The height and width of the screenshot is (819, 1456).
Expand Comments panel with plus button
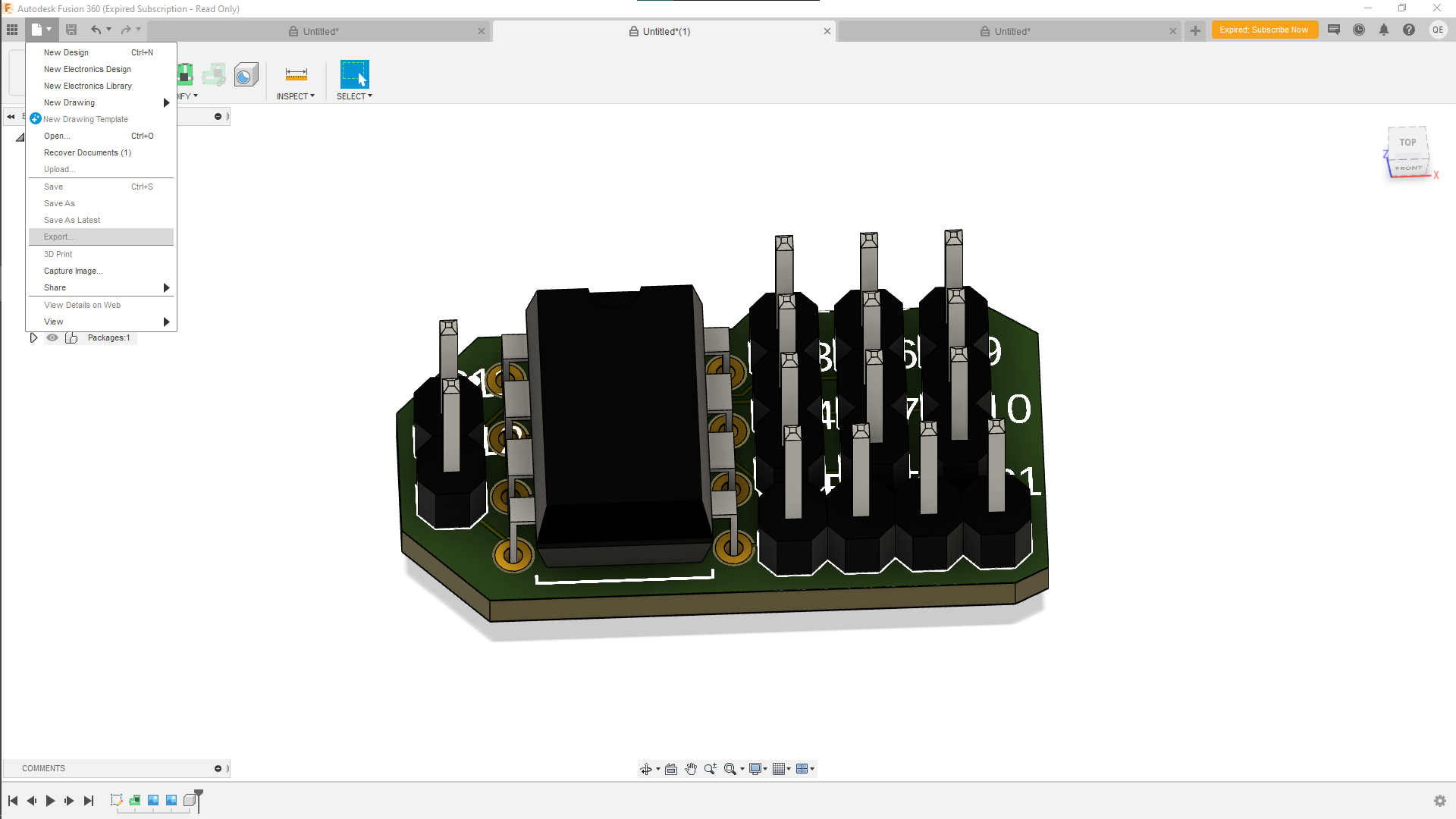click(x=218, y=768)
